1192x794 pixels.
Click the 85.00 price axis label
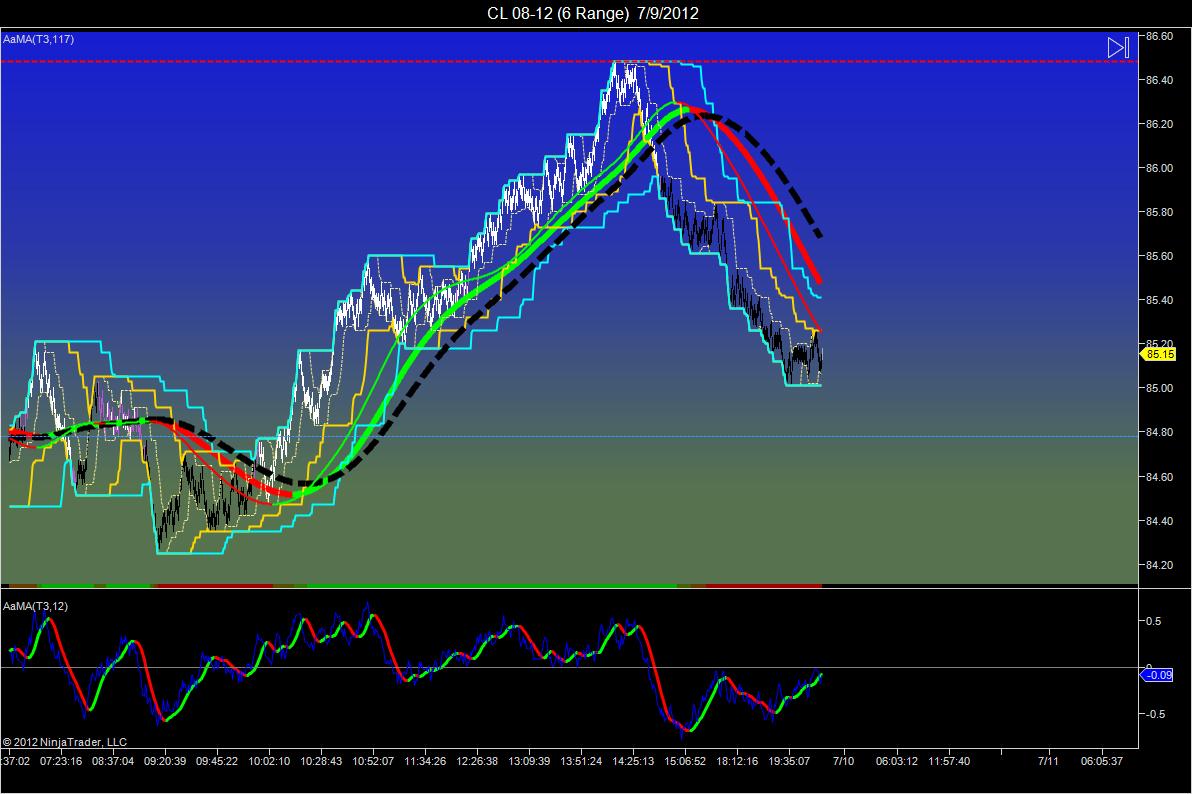[x=1159, y=388]
